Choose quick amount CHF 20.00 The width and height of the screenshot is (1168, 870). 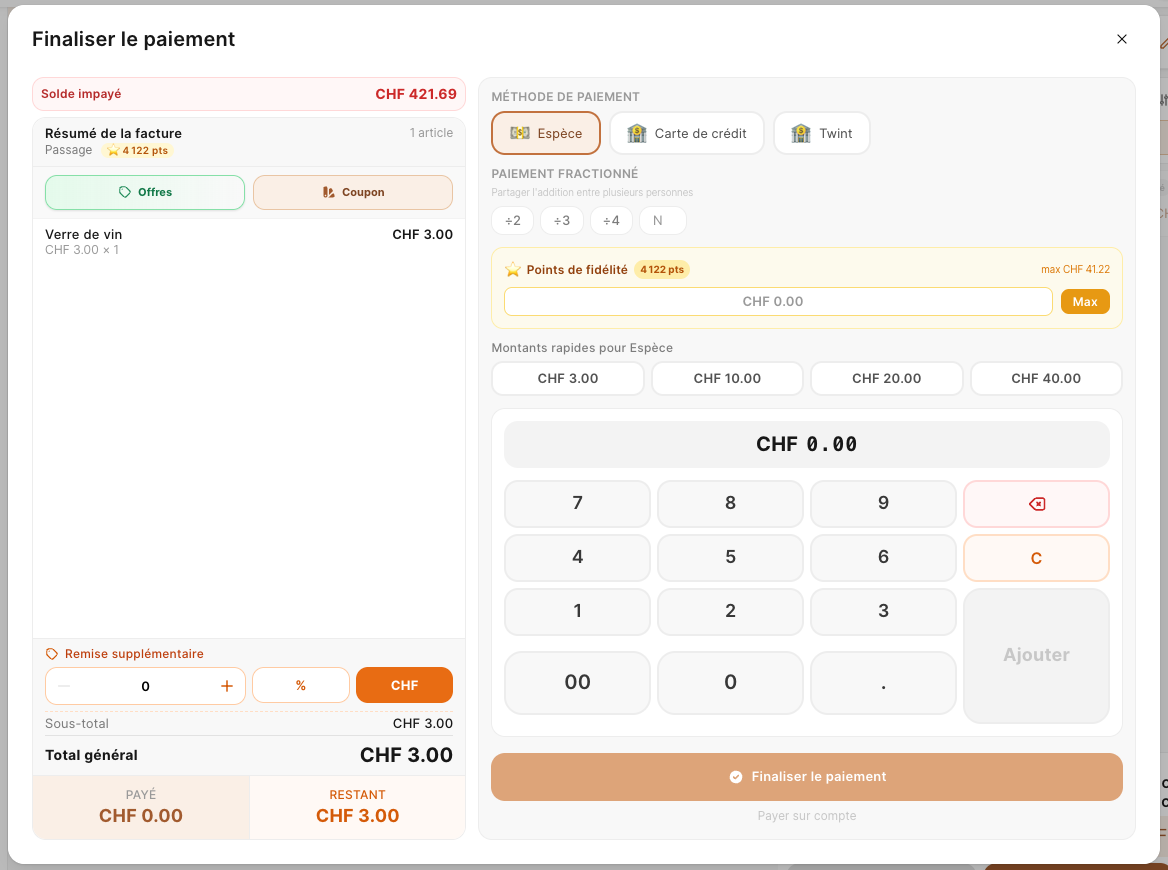pyautogui.click(x=886, y=378)
